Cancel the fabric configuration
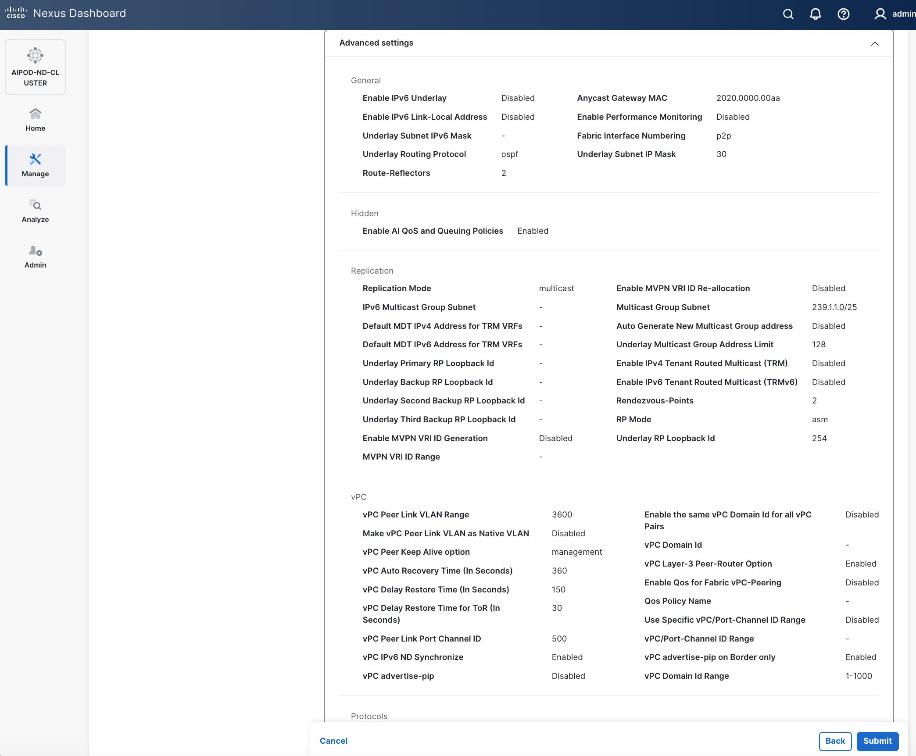Screen dimensions: 916x756 [333, 740]
